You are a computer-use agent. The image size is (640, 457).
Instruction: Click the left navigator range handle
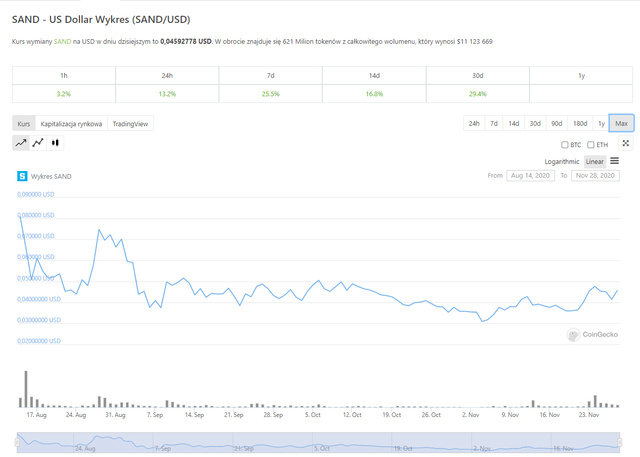coord(17,442)
